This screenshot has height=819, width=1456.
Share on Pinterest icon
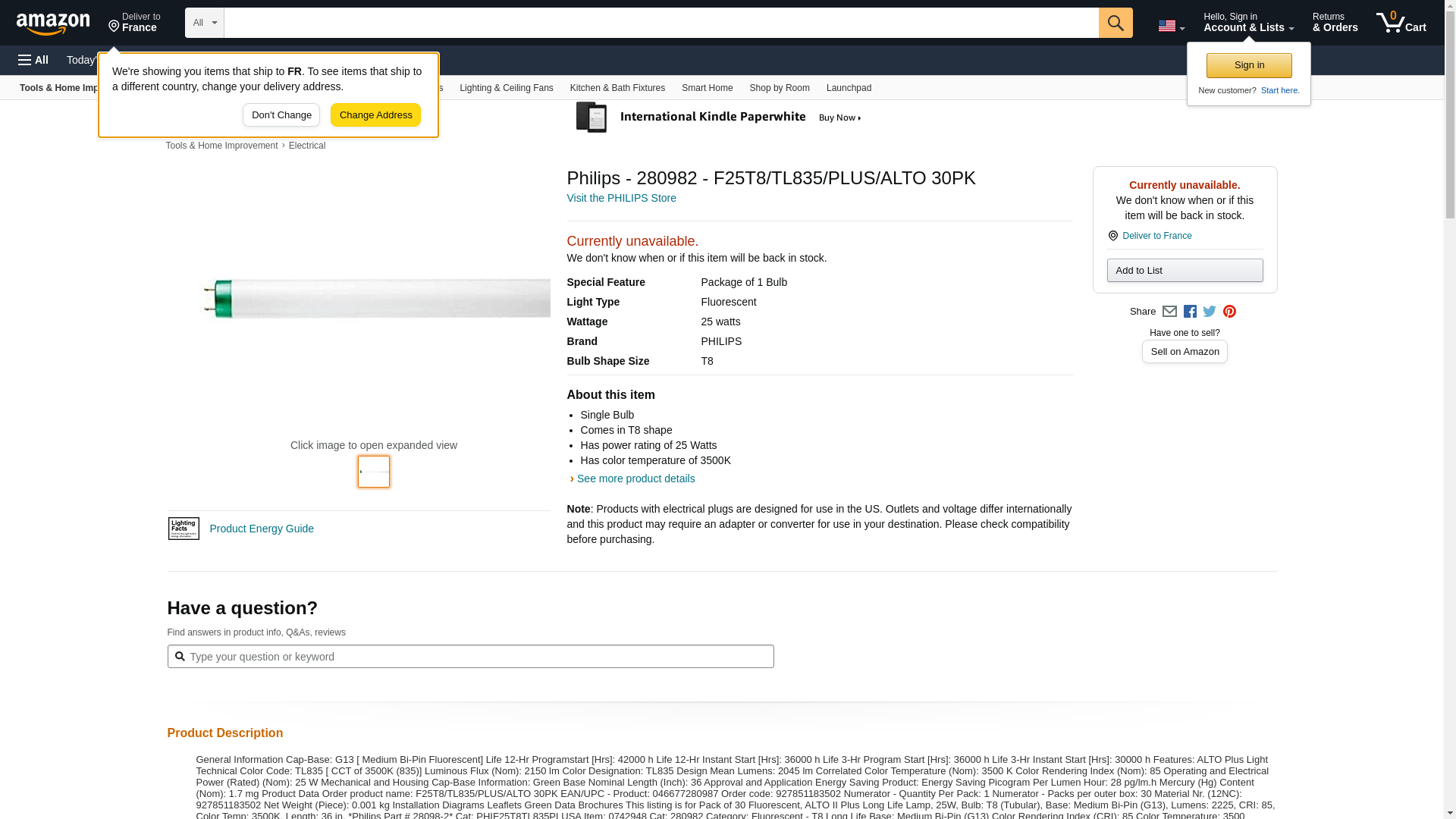coord(1229,312)
